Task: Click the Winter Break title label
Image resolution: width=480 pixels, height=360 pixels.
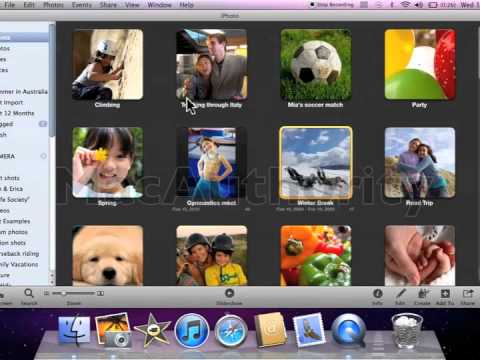Action: tap(315, 203)
